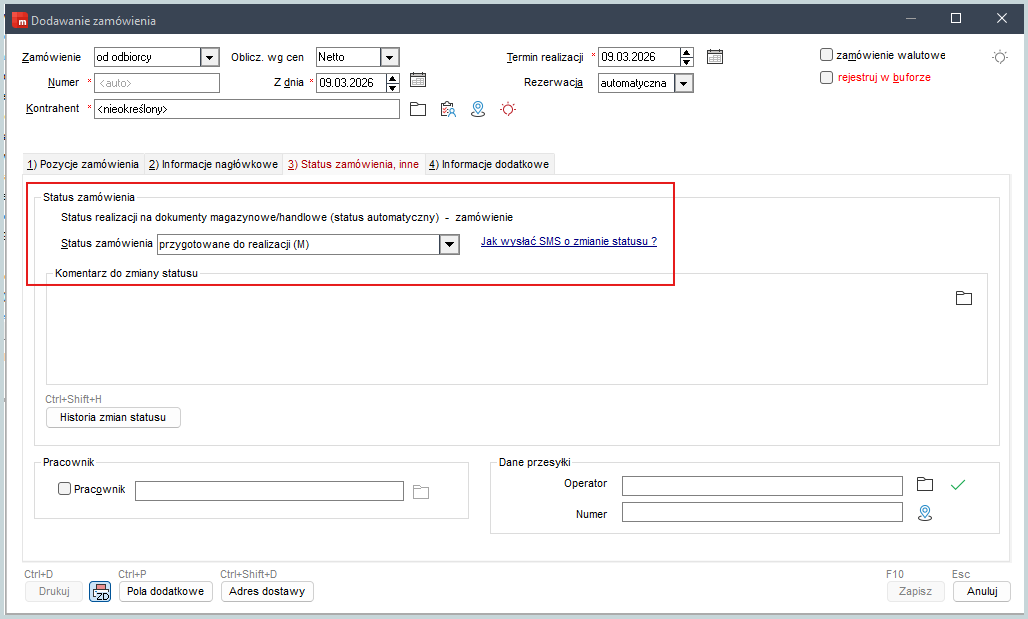Expand Oblicz. wg cen Netto dropdown
The width and height of the screenshot is (1028, 619).
click(x=389, y=58)
